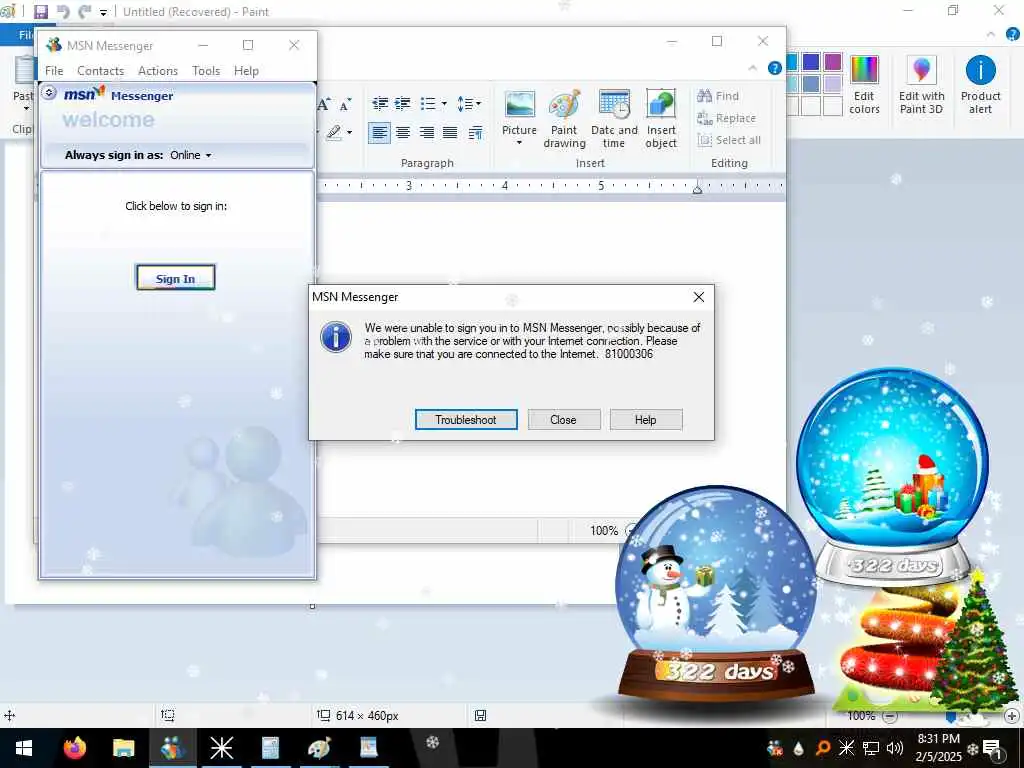The width and height of the screenshot is (1024, 768).
Task: Click Paint's zoom out minus button
Action: 889,716
